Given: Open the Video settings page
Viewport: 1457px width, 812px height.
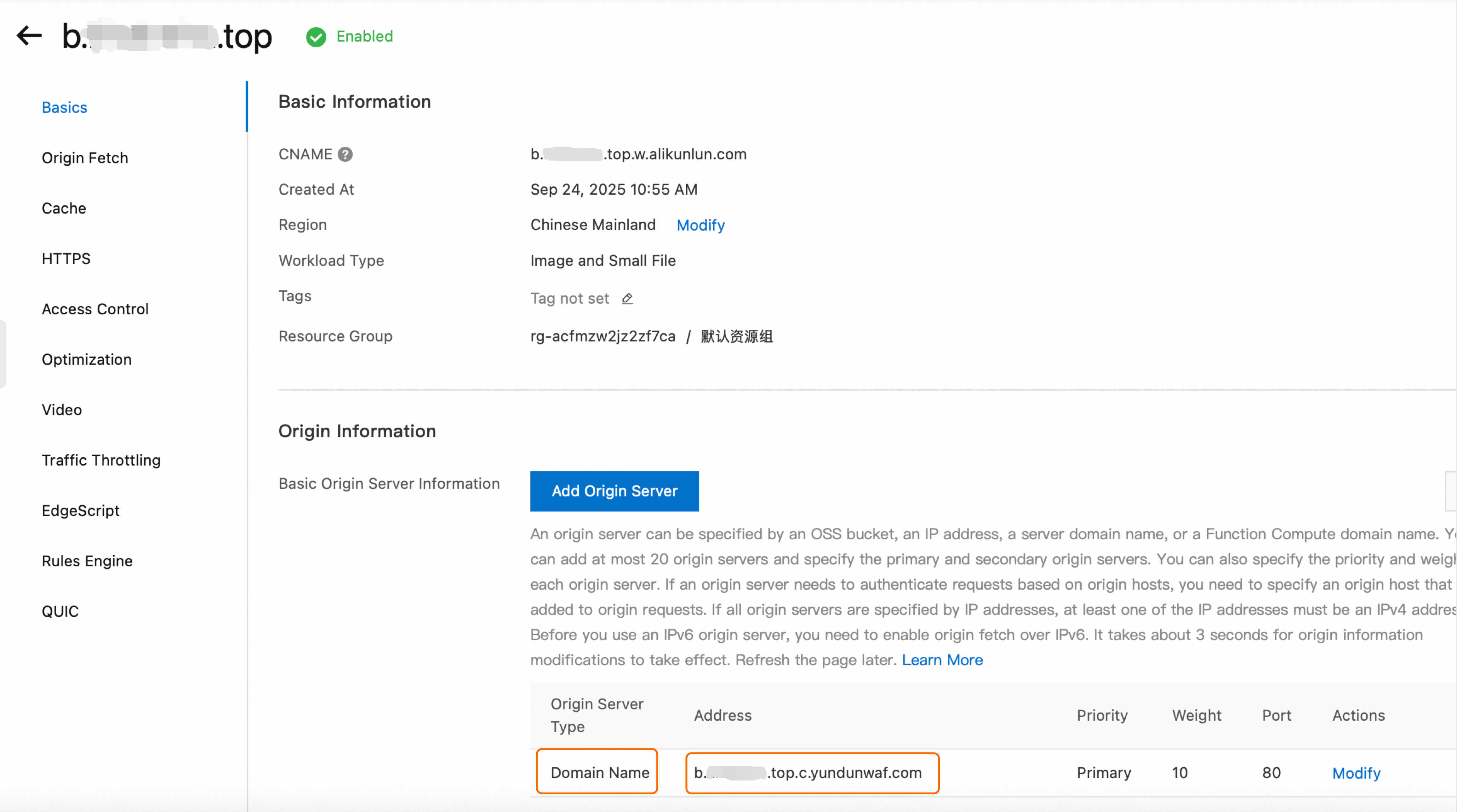Looking at the screenshot, I should click(x=62, y=409).
